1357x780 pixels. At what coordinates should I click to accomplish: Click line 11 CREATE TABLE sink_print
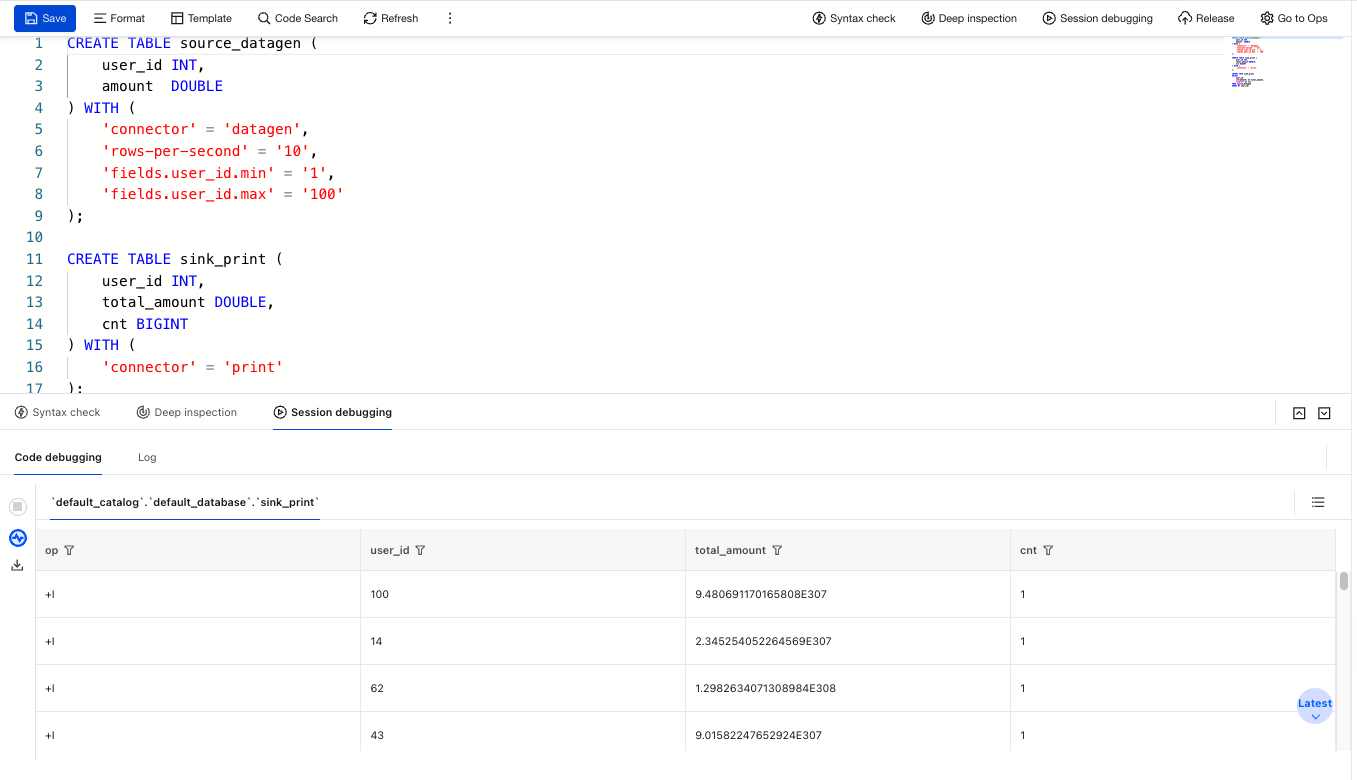[175, 259]
